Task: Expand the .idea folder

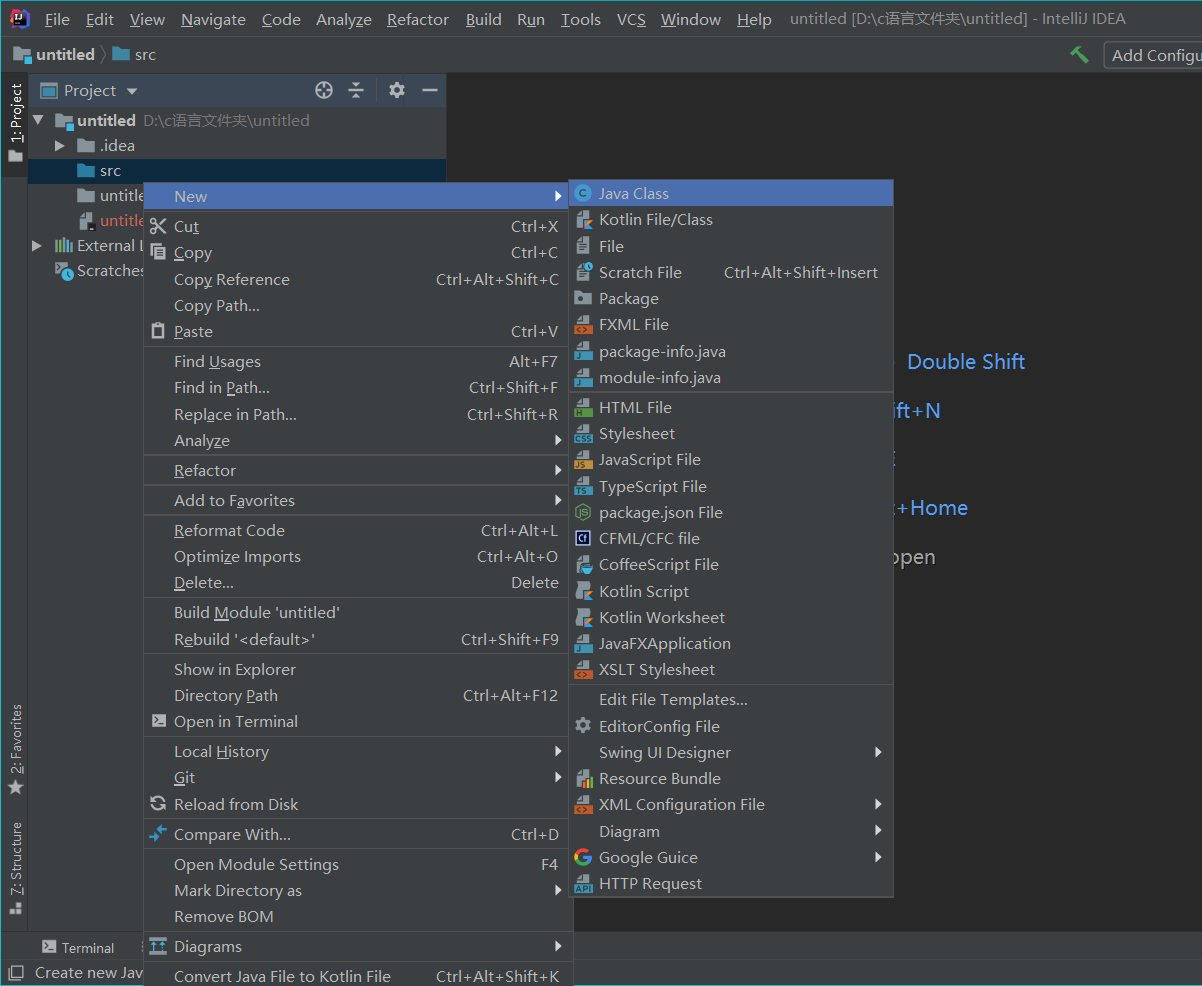Action: coord(61,146)
